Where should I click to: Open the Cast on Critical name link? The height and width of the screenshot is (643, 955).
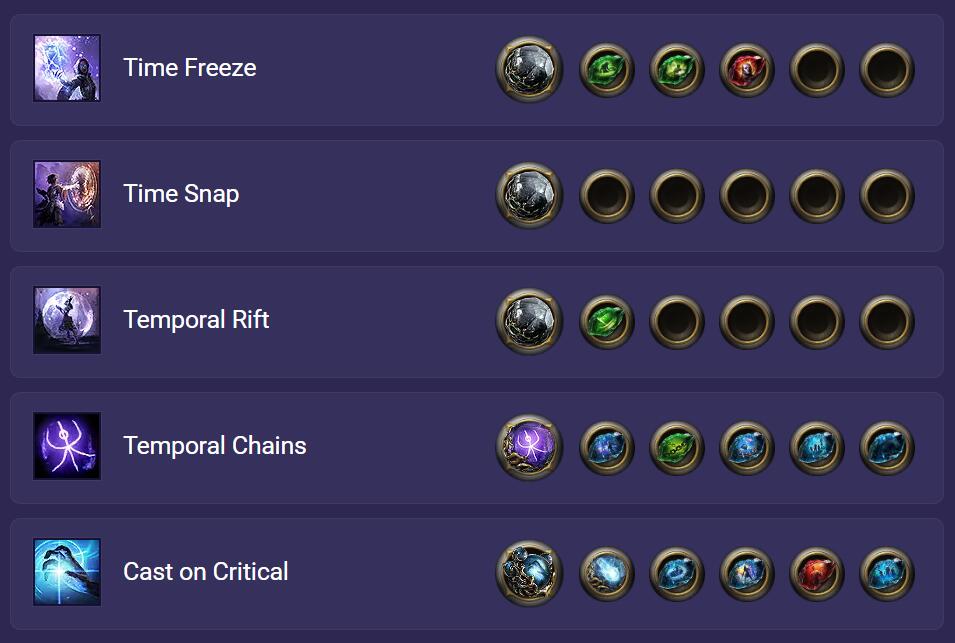205,572
